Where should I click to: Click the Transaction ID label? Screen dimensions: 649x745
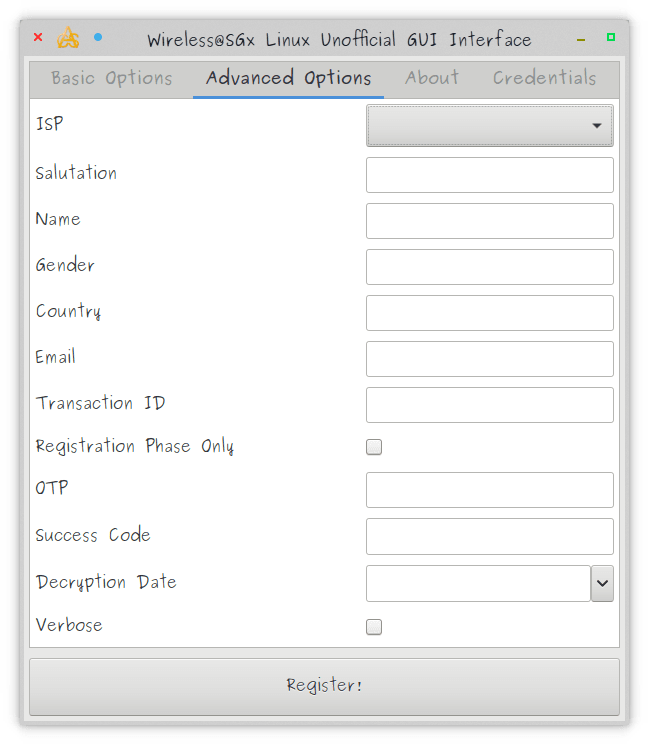(x=101, y=403)
